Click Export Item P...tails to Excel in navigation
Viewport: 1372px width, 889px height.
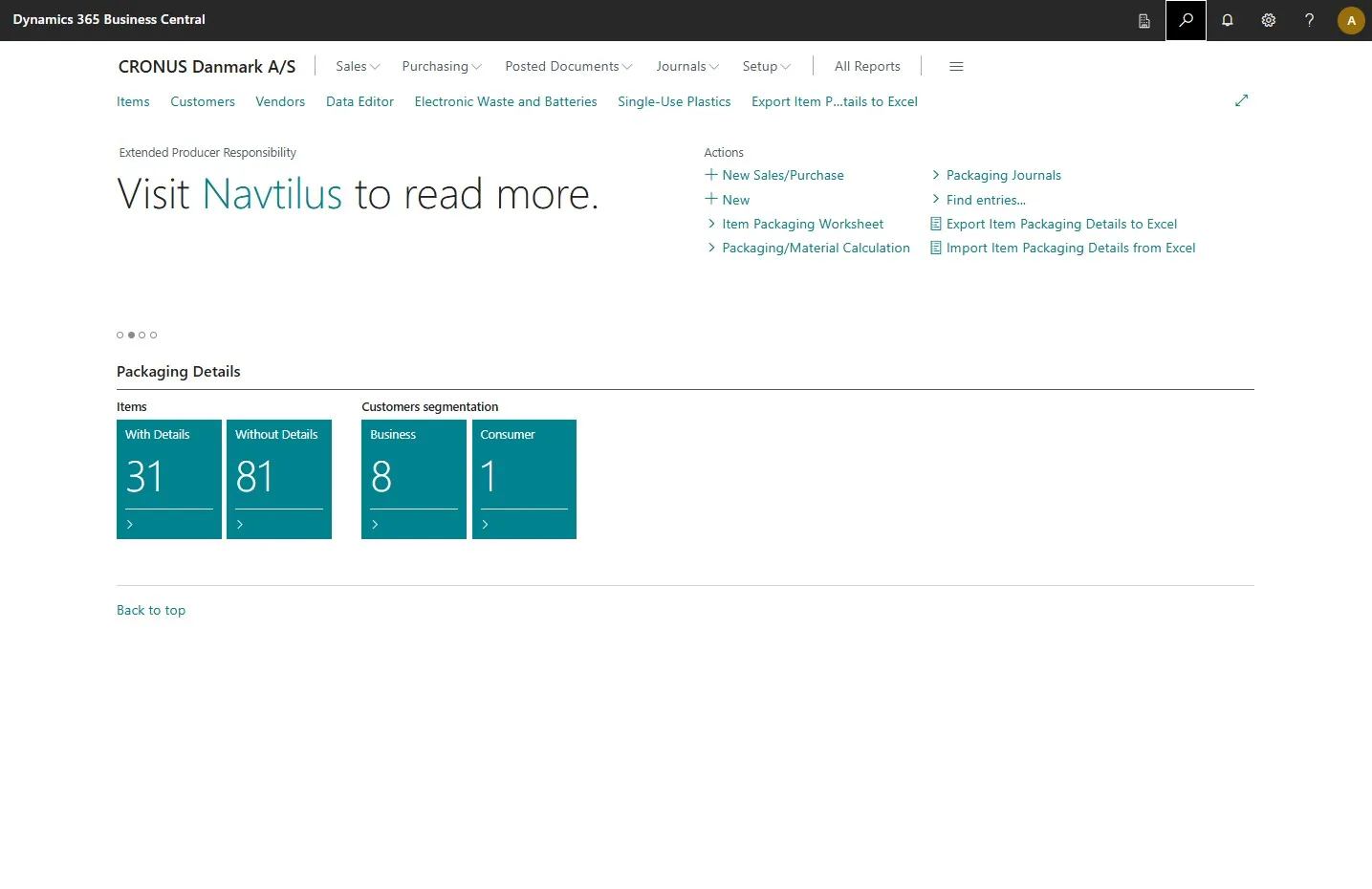(x=835, y=101)
